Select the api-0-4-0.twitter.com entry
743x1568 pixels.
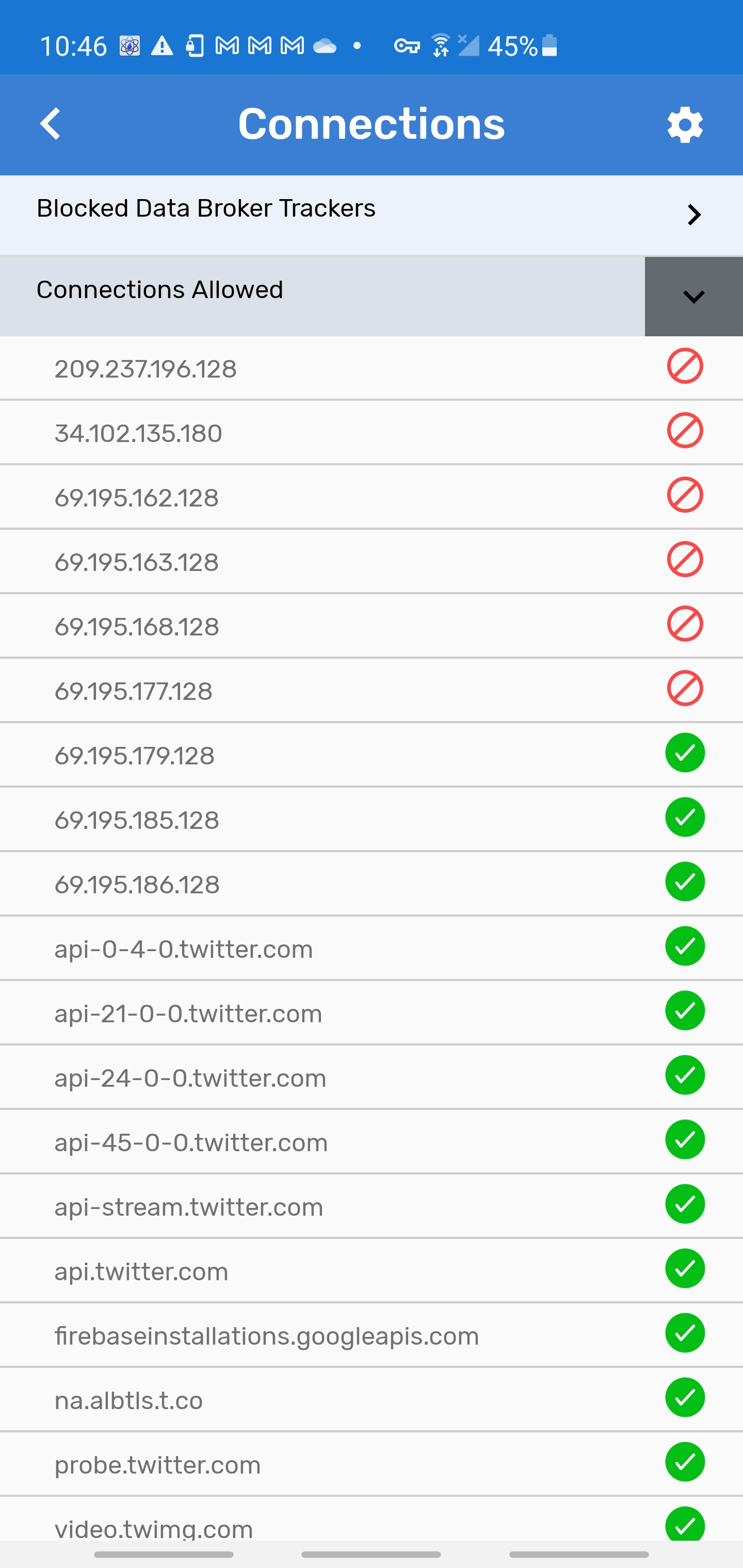click(183, 950)
